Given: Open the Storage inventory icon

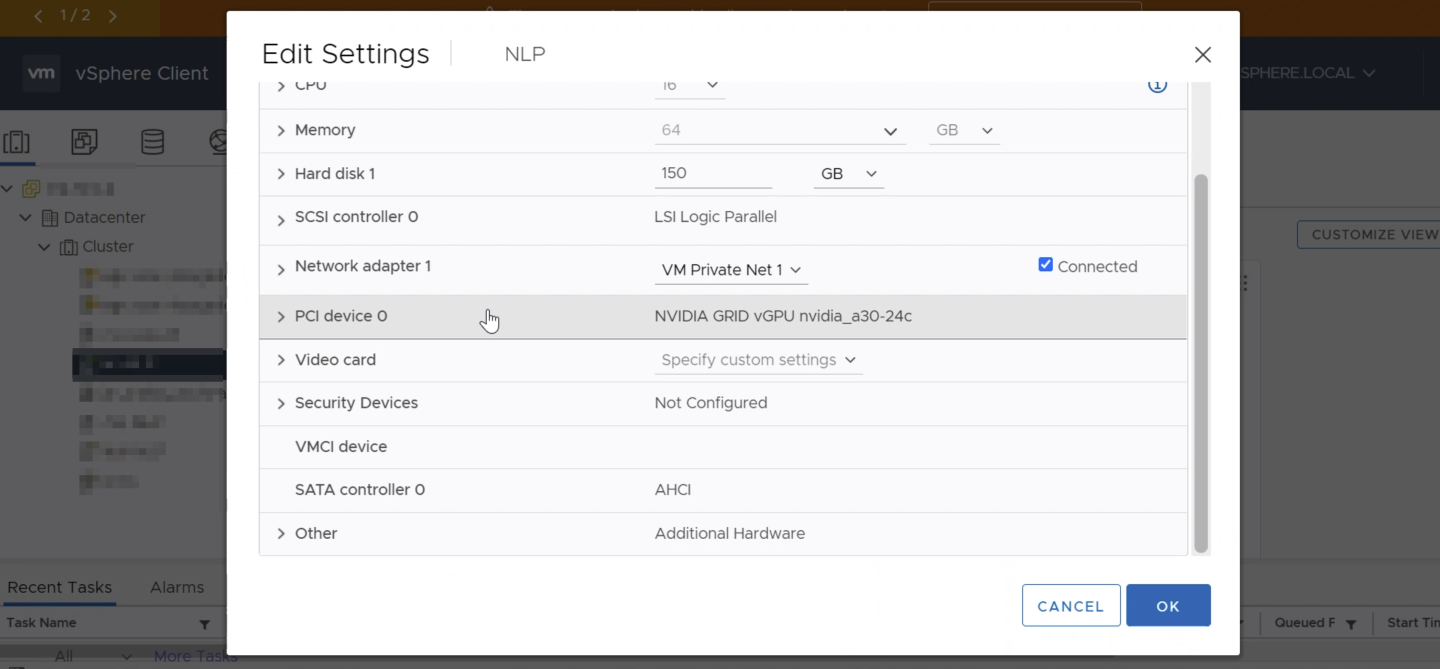Looking at the screenshot, I should point(152,142).
